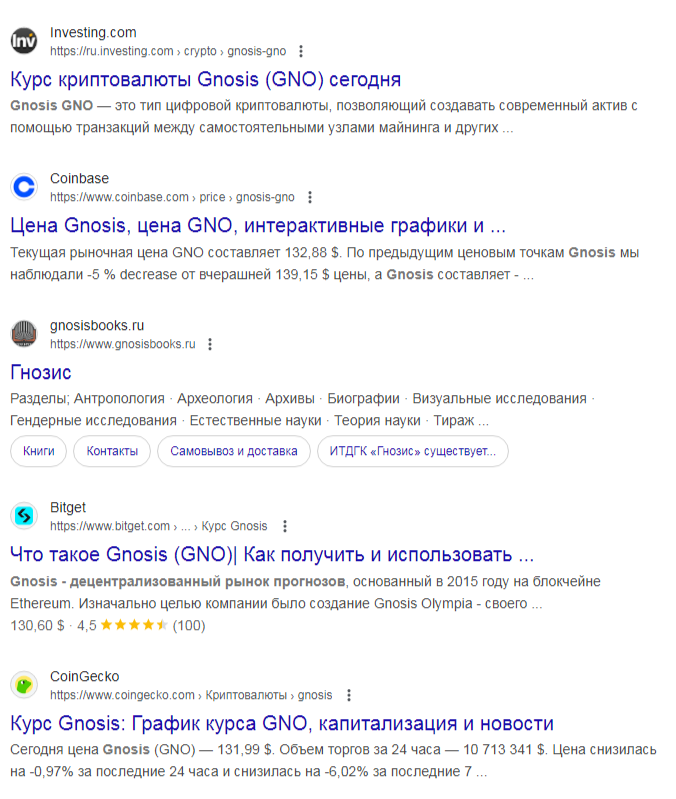Open the 'Гнозис' result title

pyautogui.click(x=41, y=372)
